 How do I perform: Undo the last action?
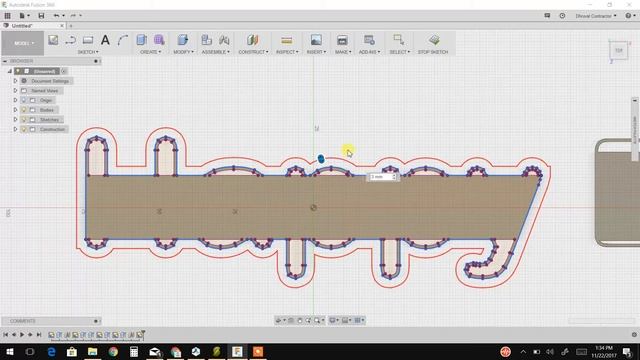pos(57,16)
